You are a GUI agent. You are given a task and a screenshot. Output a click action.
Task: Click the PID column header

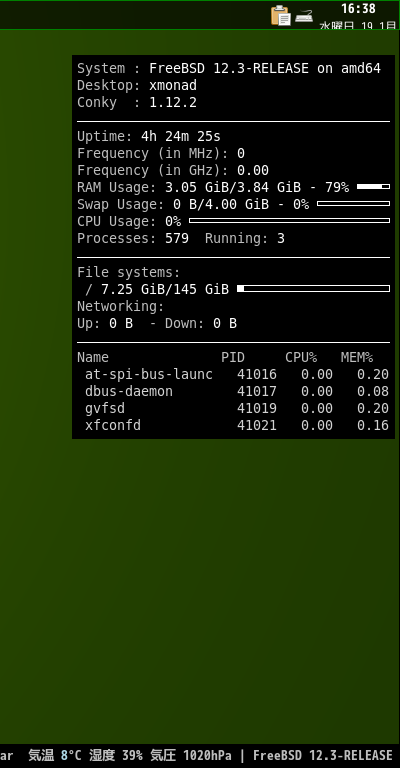[233, 358]
